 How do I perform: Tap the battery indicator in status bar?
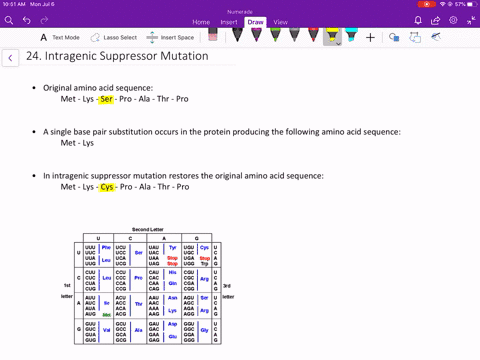click(472, 4)
